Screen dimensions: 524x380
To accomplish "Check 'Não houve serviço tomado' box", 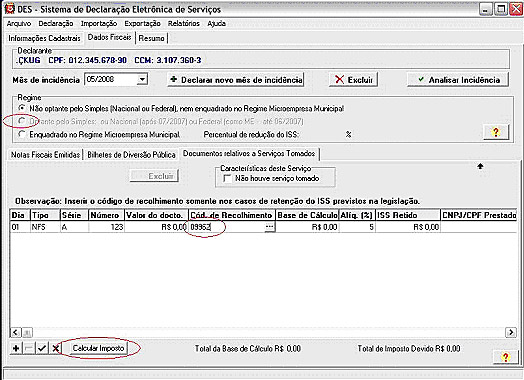I will click(227, 178).
